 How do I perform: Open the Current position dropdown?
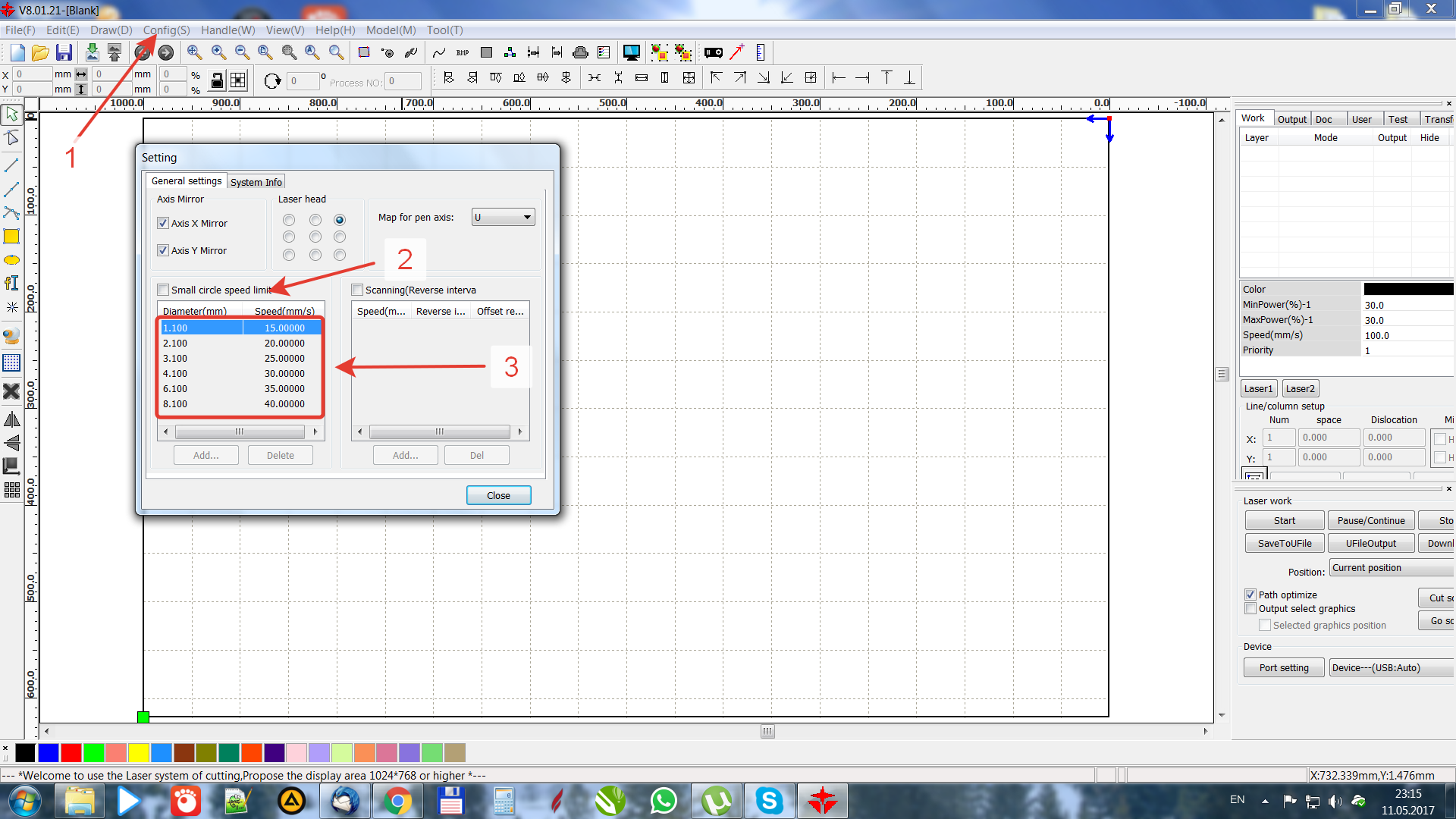[1392, 568]
